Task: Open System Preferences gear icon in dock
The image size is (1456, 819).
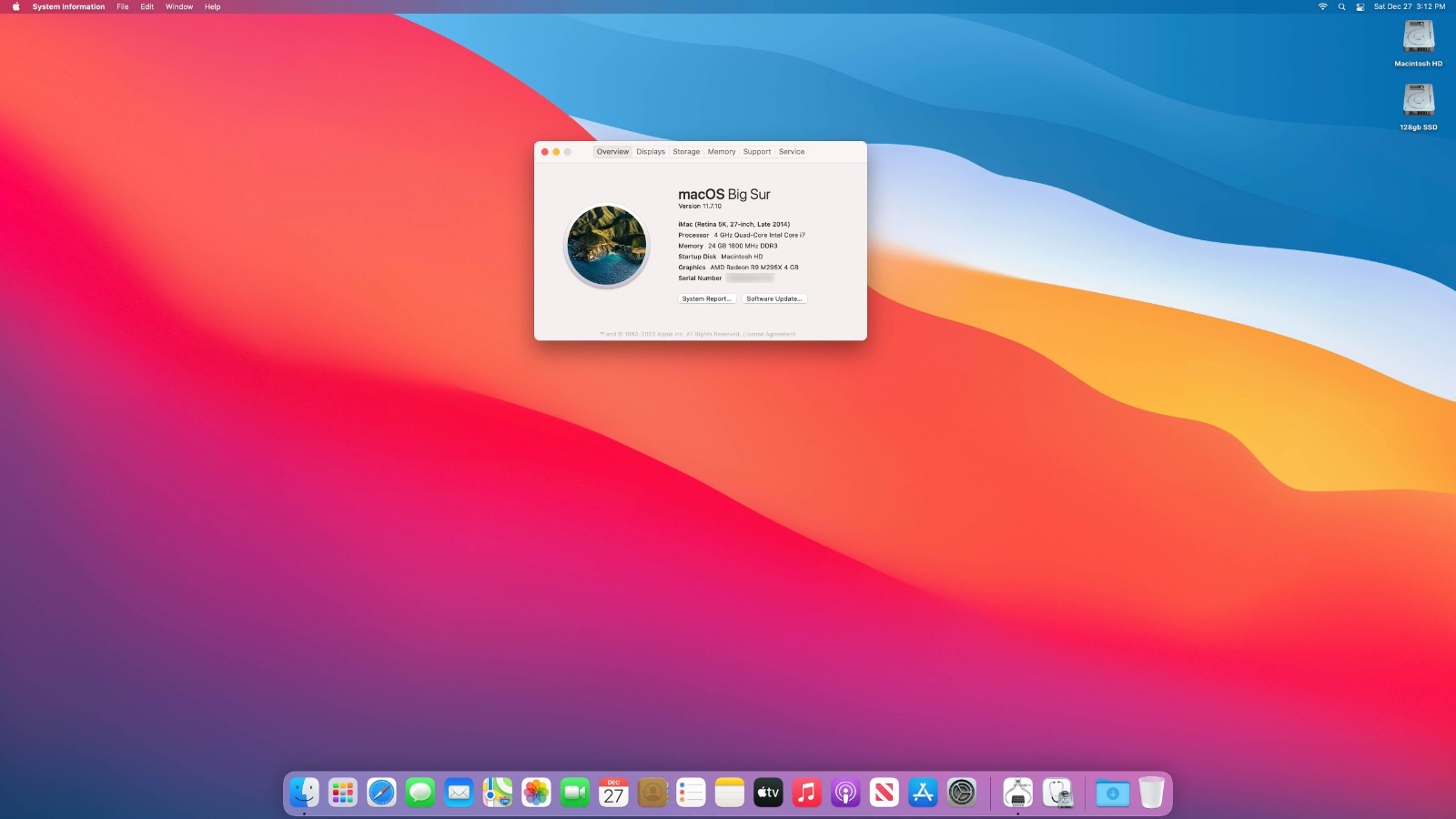Action: point(961,793)
